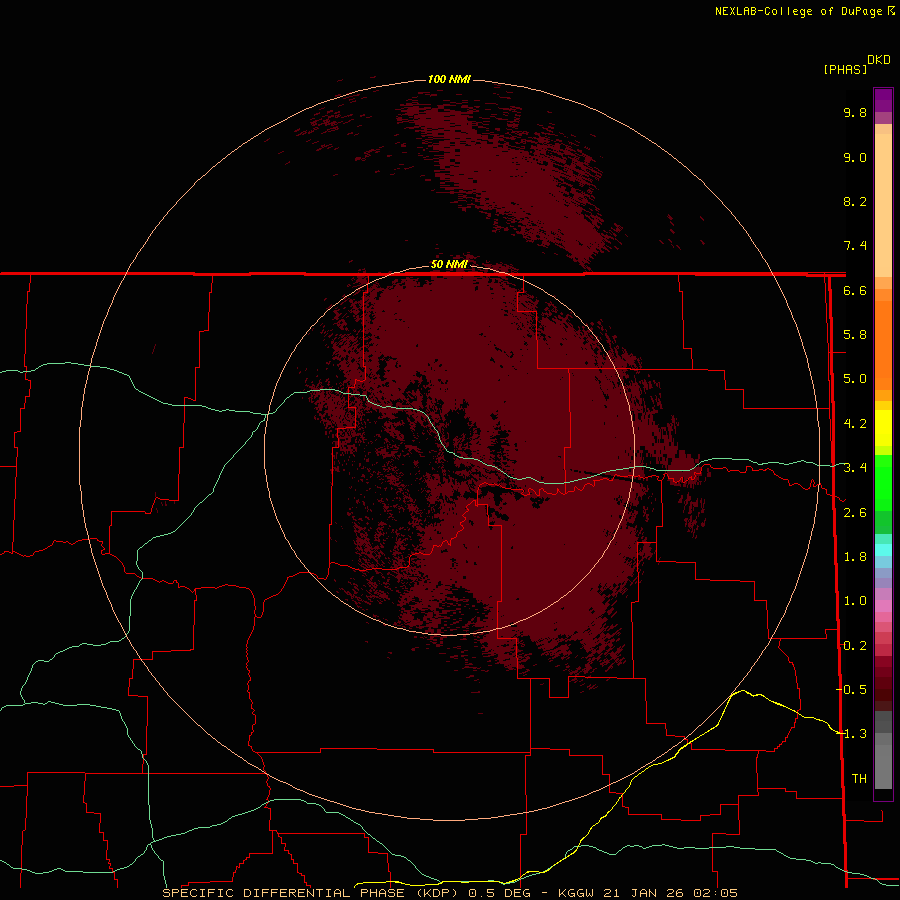Click the SPECIFIC DIFFERENTIAL PHASE (KDP) caption text
900x900 pixels.
[x=310, y=893]
